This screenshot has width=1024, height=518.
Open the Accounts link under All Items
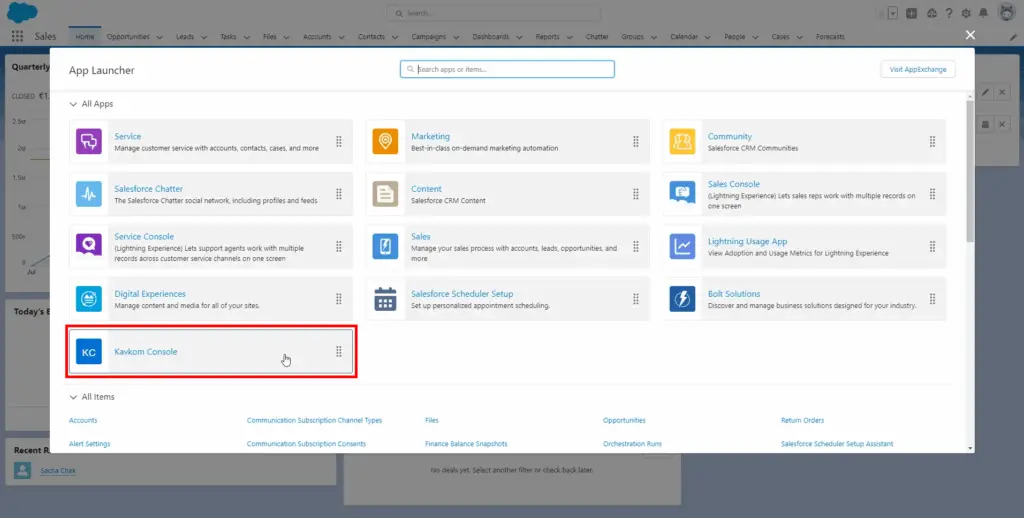click(x=83, y=420)
